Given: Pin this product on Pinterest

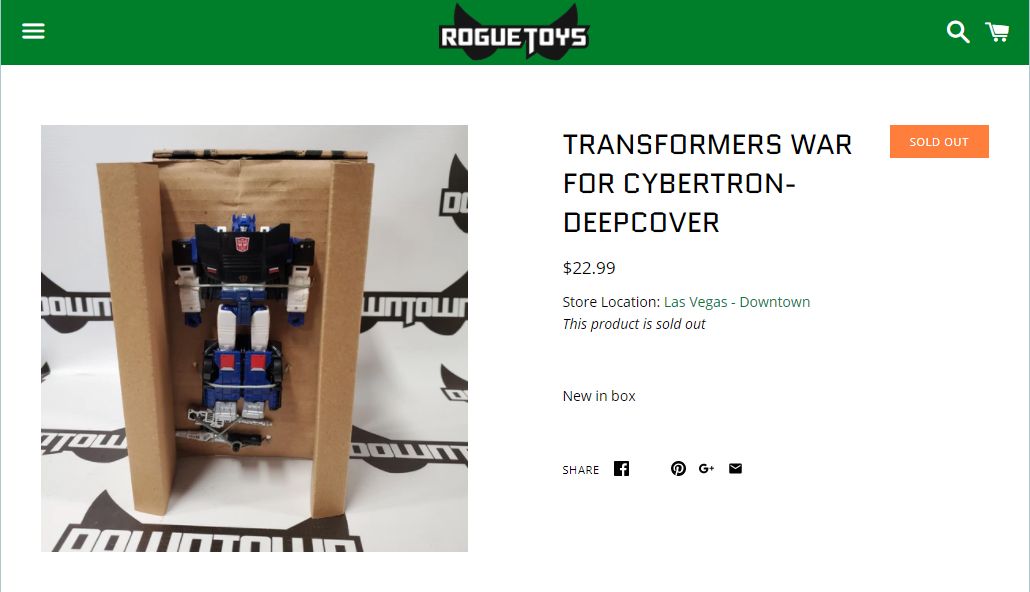Looking at the screenshot, I should click(679, 468).
